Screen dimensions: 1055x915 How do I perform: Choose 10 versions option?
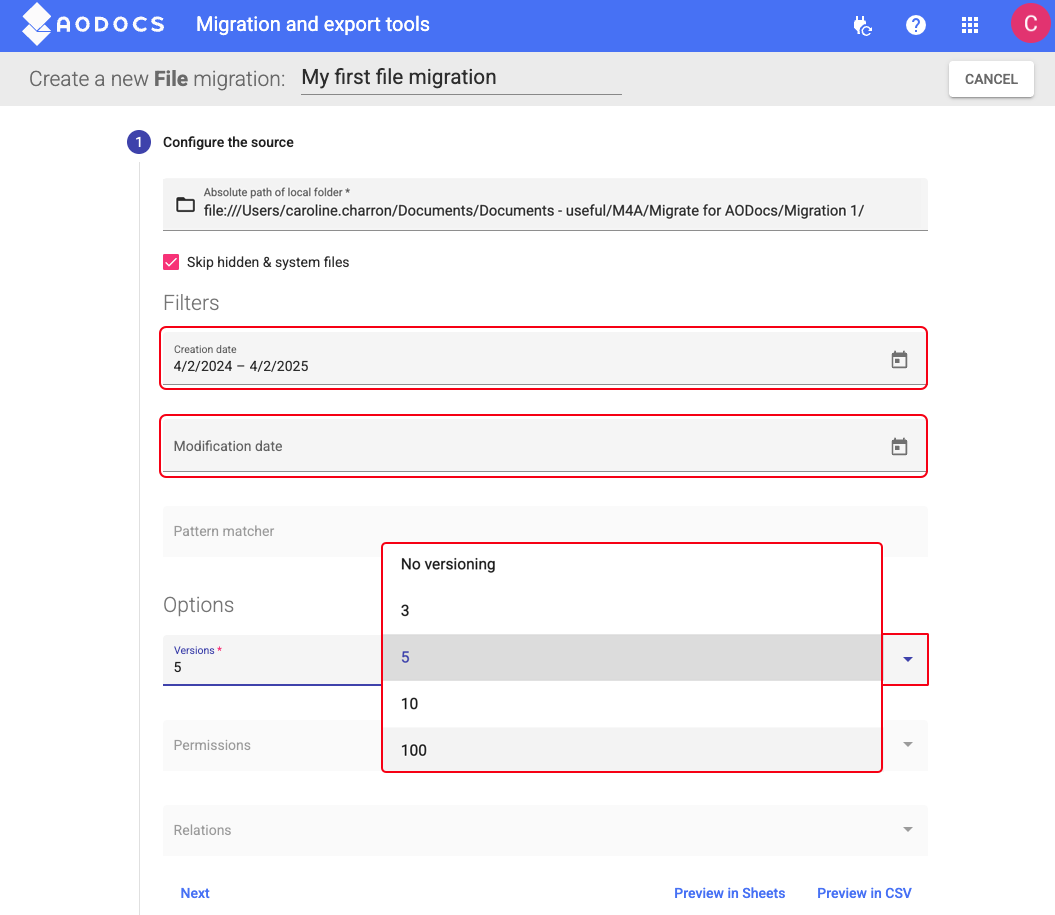tap(632, 704)
